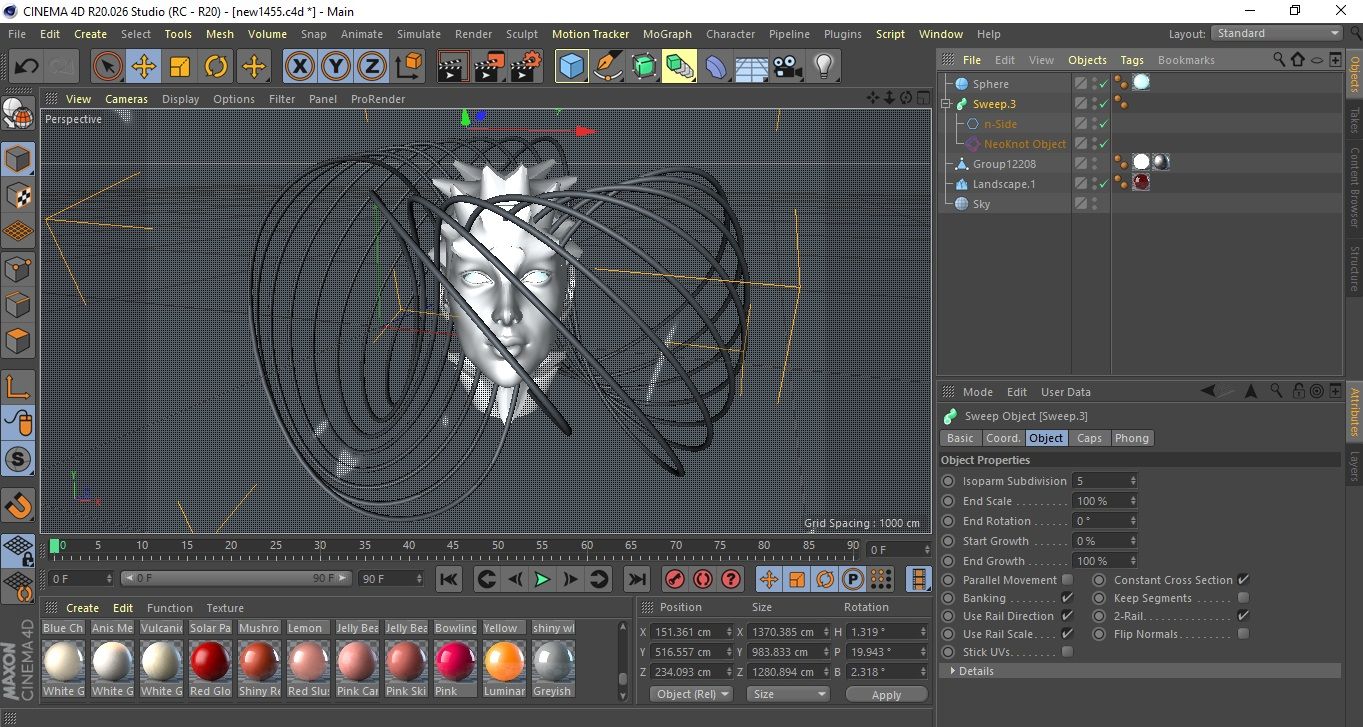
Task: Toggle the Stick UVs checkbox
Action: coord(1067,652)
